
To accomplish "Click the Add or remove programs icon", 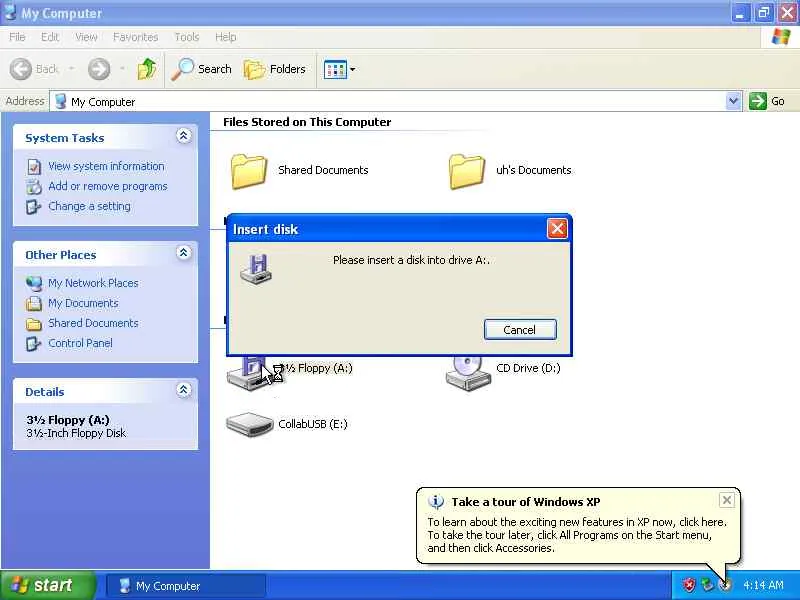I will 34,187.
